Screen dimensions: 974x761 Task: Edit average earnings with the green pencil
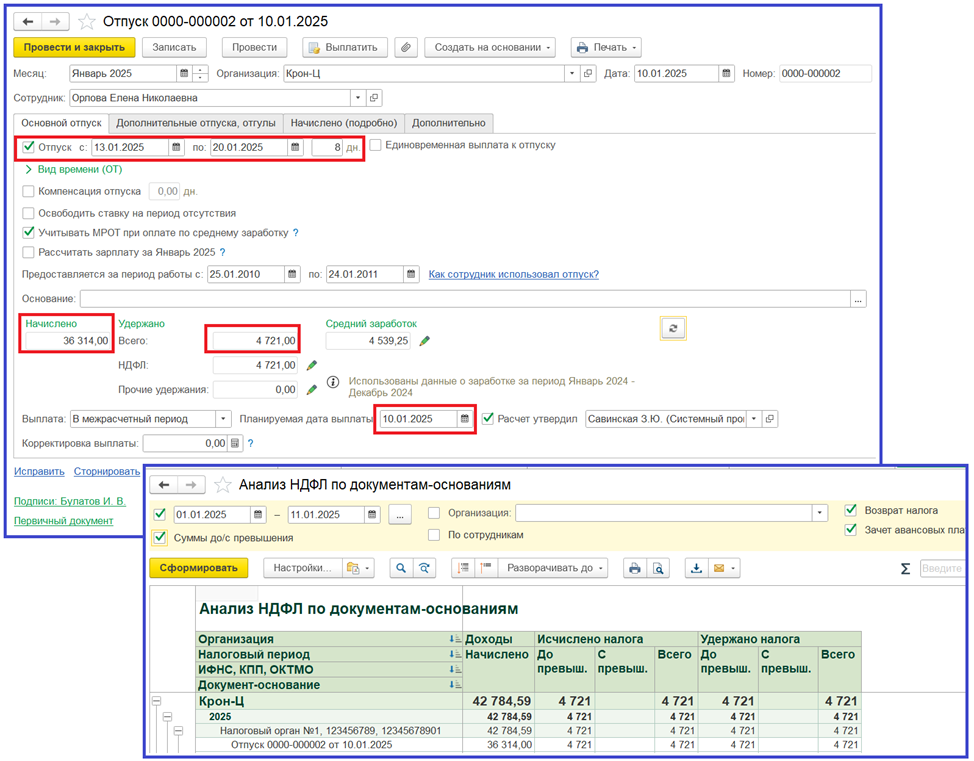click(x=425, y=340)
